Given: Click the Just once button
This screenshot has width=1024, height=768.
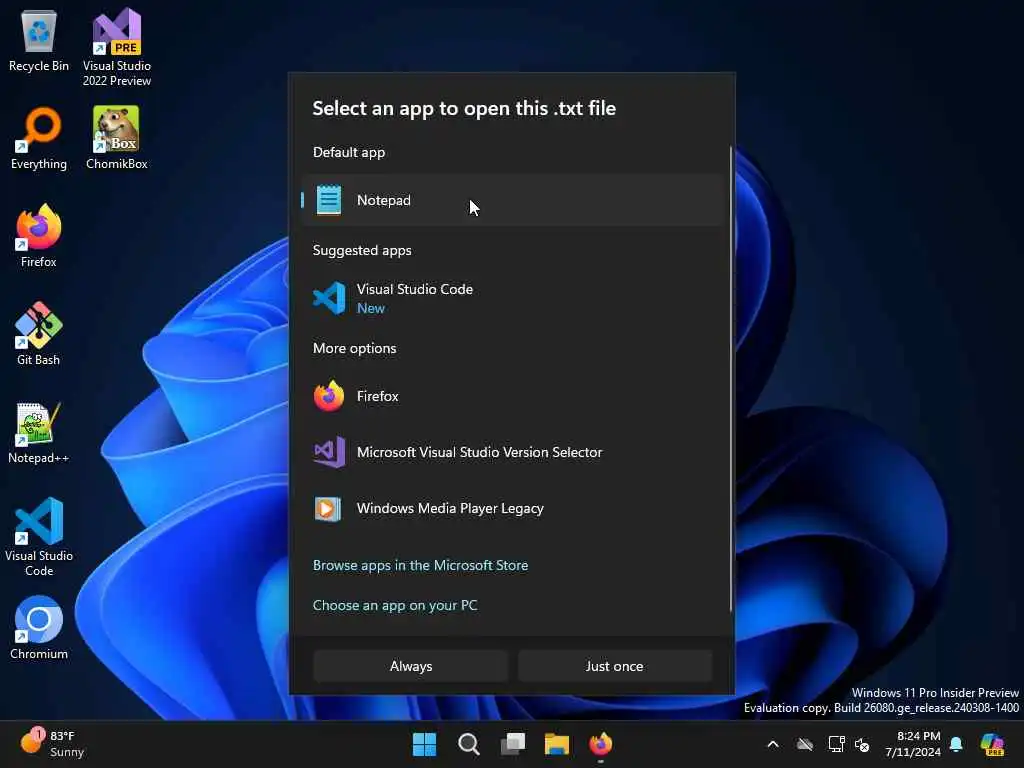Looking at the screenshot, I should [615, 666].
